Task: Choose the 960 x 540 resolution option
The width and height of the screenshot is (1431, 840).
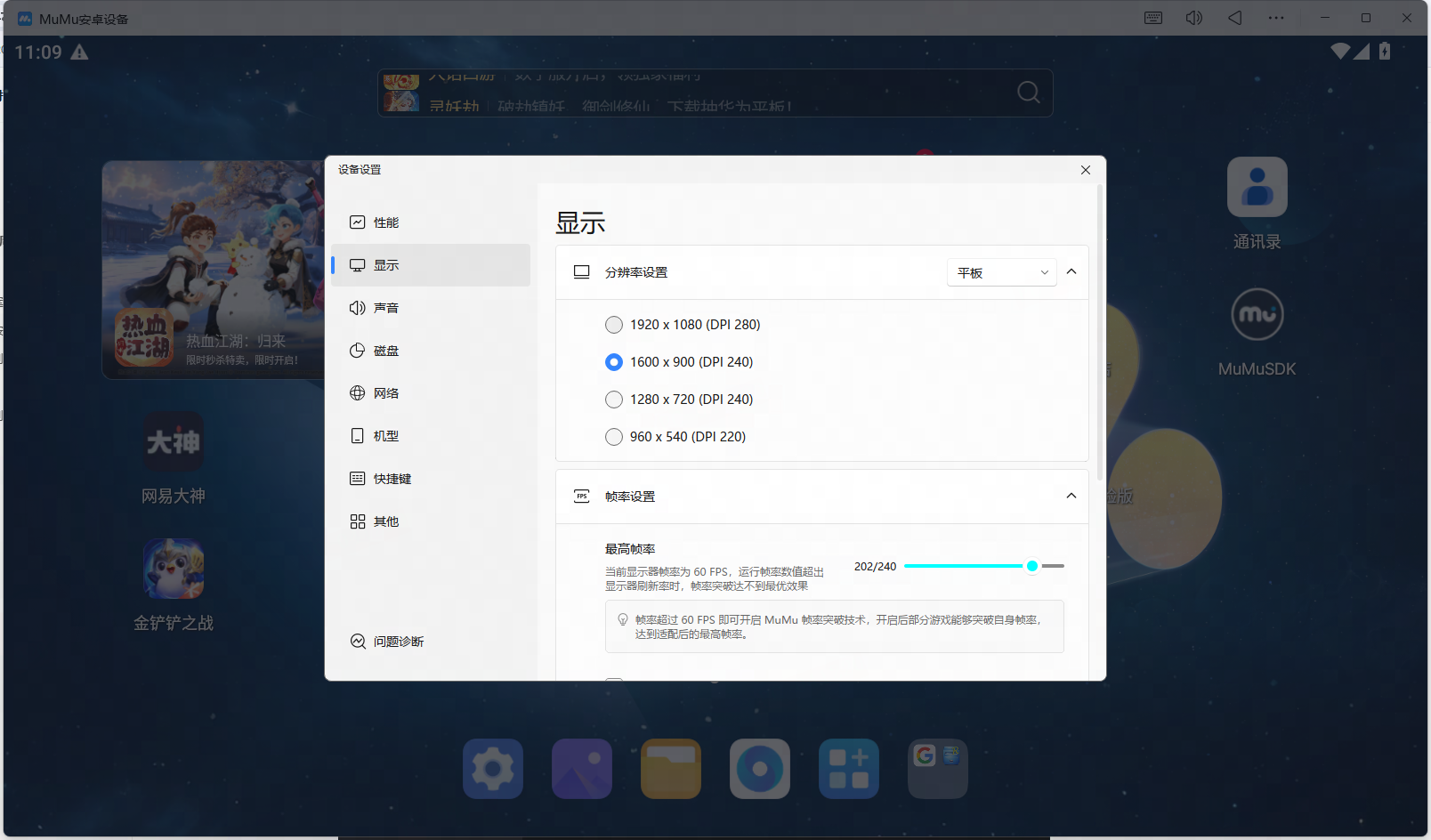Action: pos(614,437)
